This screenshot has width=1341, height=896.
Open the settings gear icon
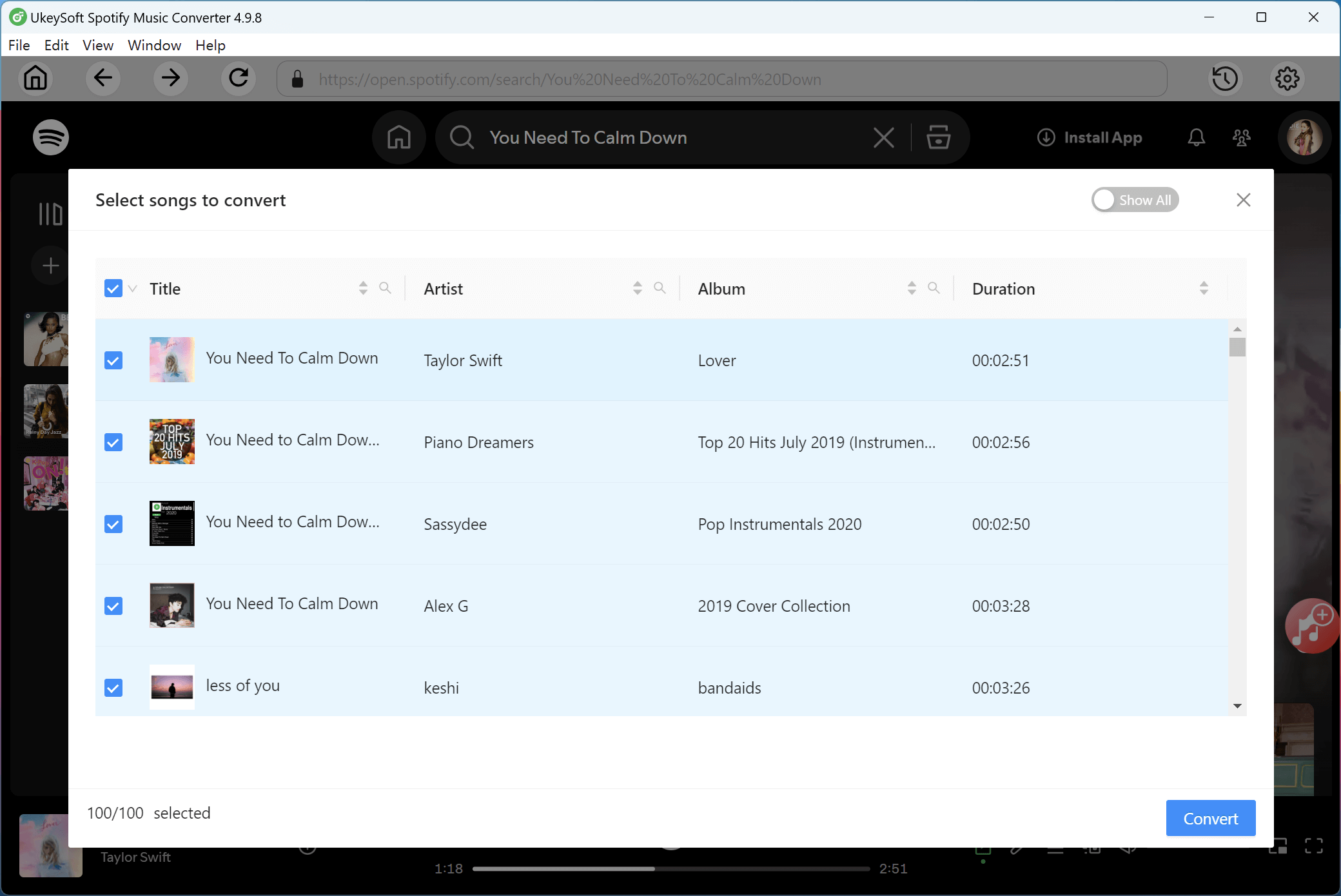[1287, 79]
